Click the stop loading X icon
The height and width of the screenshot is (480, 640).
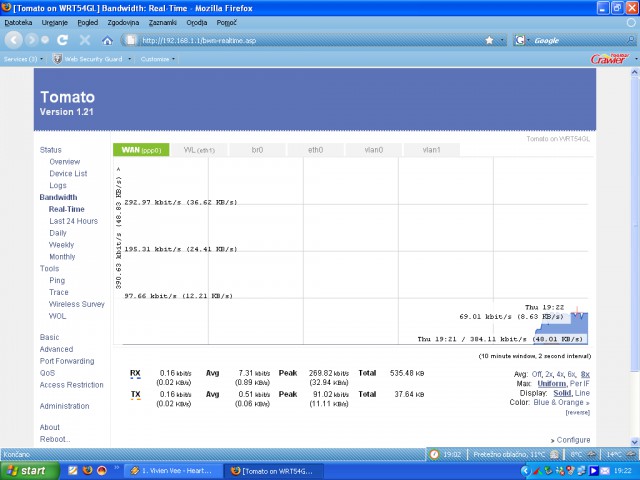coord(85,40)
